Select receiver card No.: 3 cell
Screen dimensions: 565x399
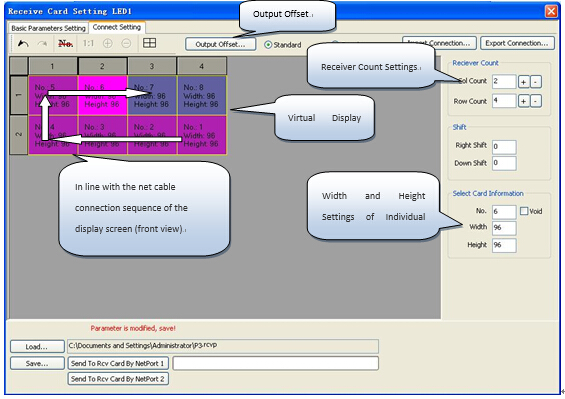pos(103,135)
